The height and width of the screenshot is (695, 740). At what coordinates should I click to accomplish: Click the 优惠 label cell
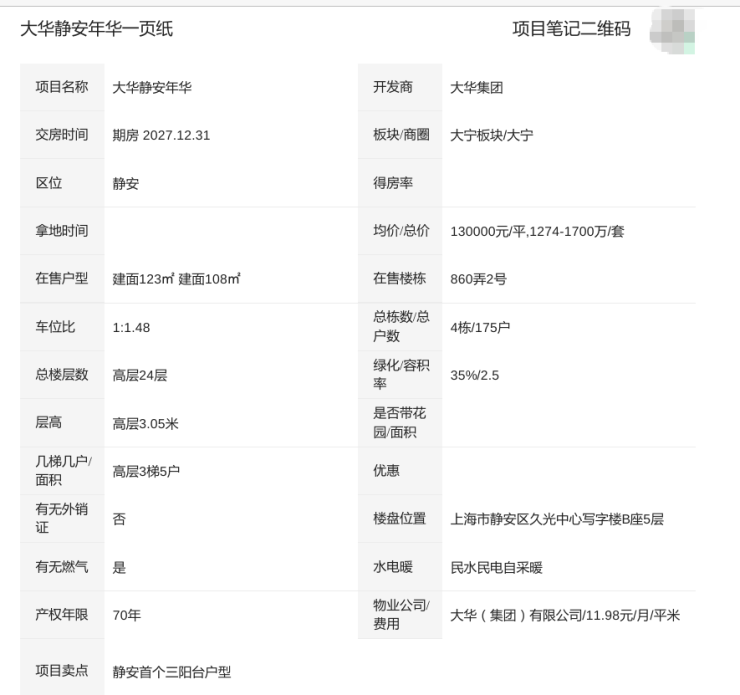point(400,471)
